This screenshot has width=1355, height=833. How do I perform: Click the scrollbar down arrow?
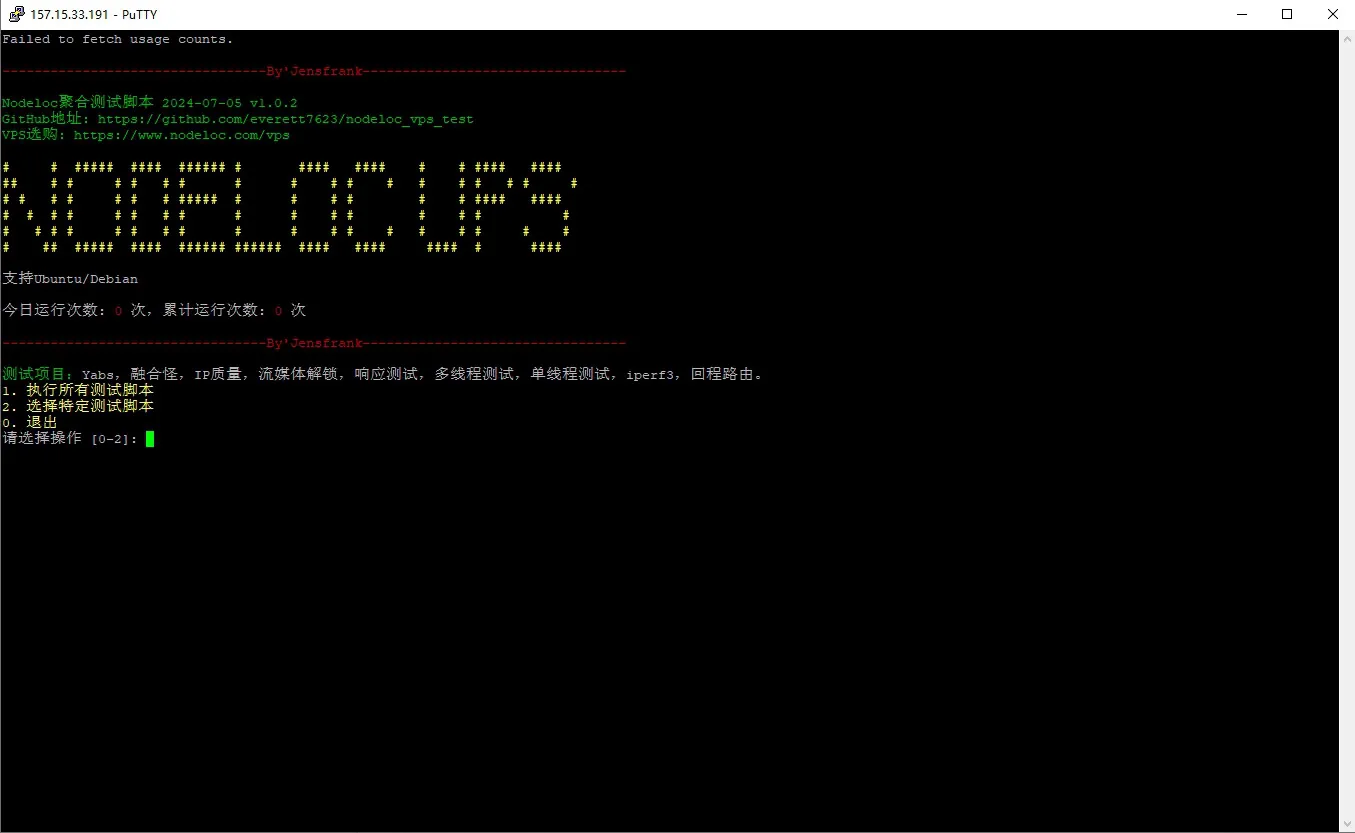[x=1346, y=823]
